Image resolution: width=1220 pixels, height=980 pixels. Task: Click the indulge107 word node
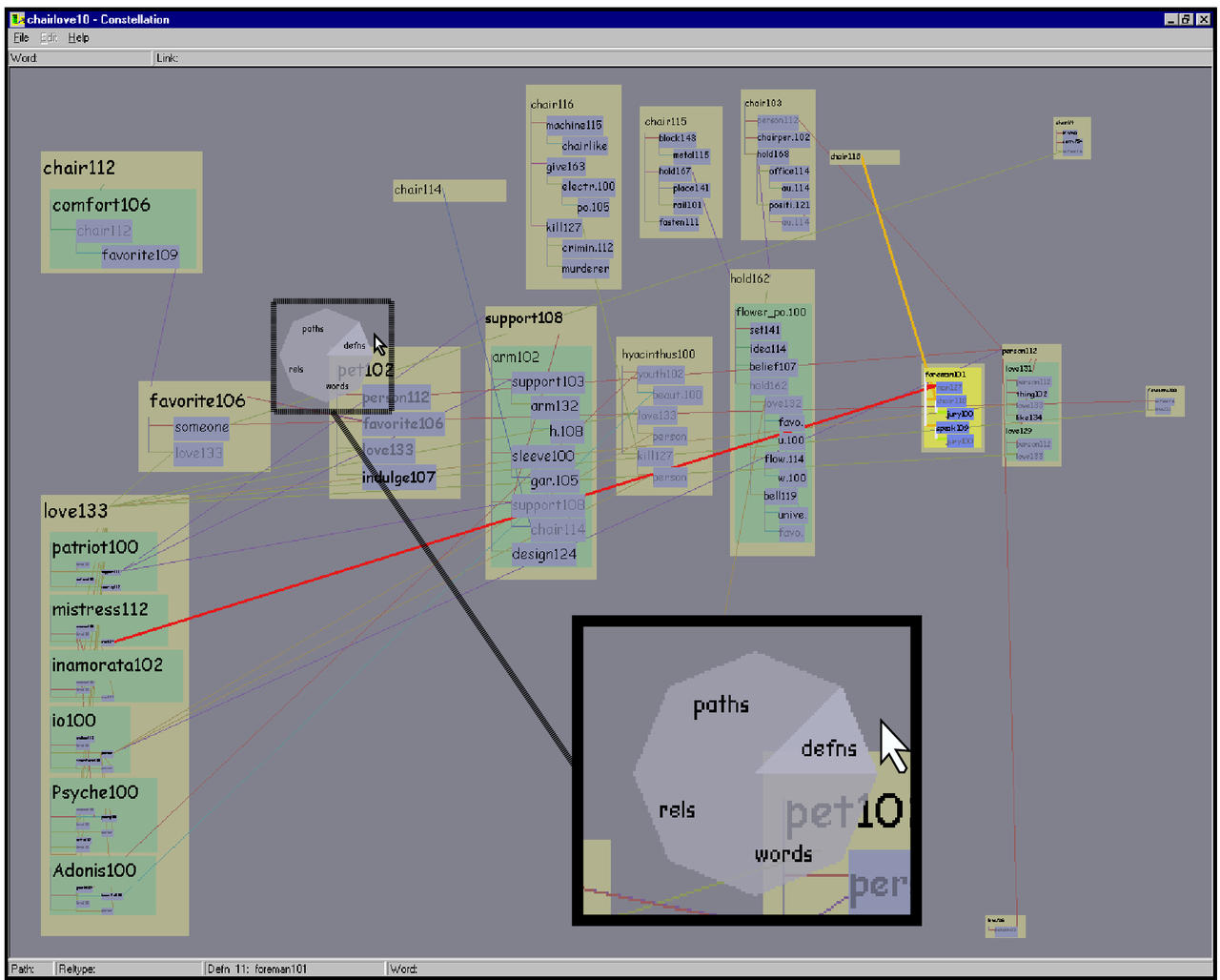398,478
